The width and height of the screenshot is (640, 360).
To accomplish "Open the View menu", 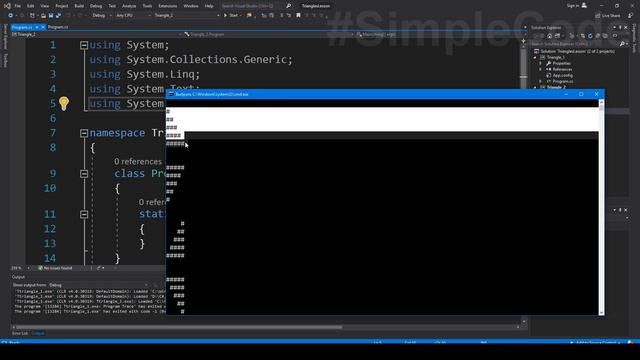I will (44, 6).
